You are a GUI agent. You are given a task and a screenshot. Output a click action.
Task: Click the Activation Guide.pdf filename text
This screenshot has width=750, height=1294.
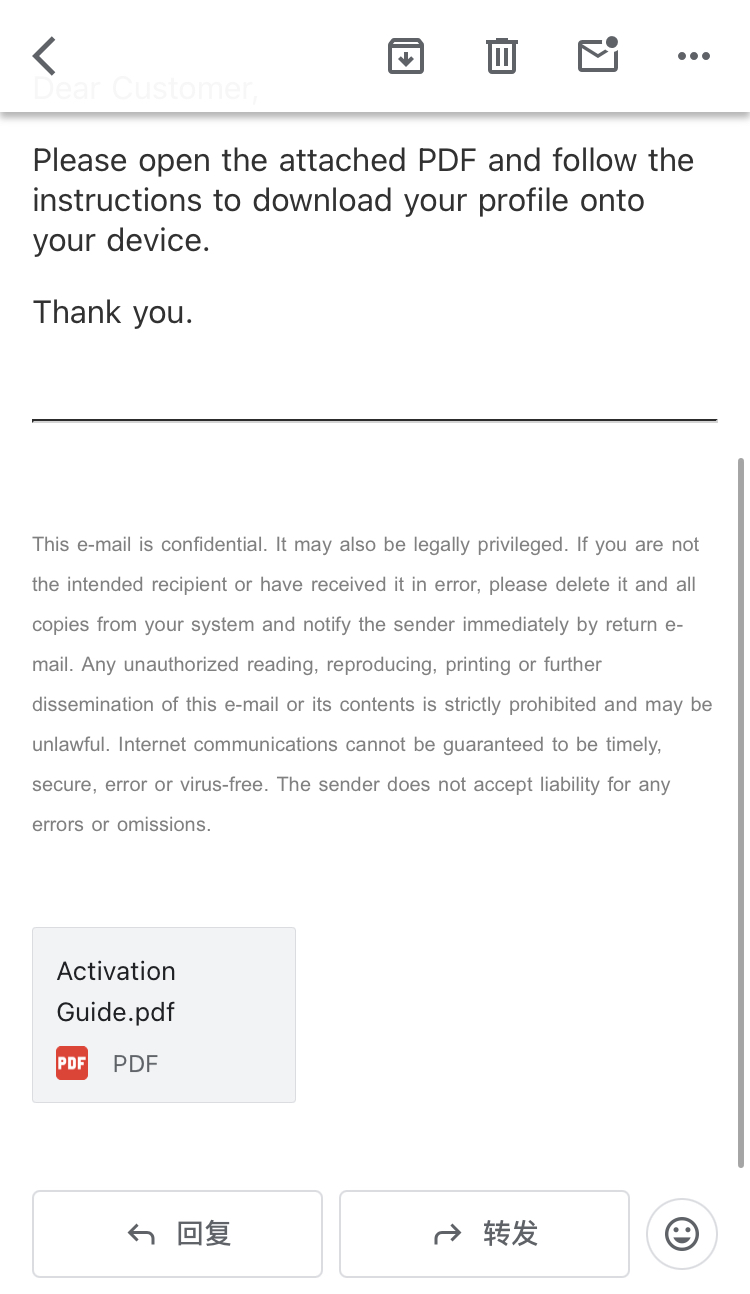(x=116, y=991)
